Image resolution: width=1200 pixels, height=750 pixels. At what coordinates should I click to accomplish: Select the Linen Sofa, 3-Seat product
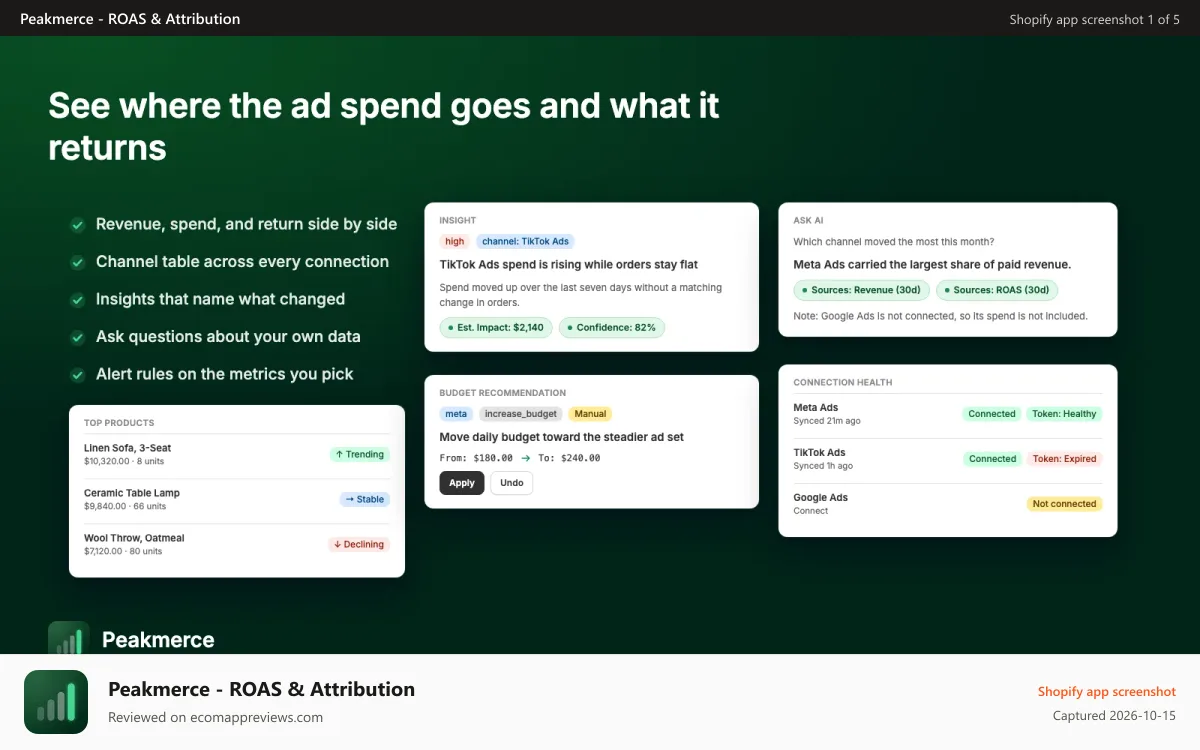tap(128, 448)
